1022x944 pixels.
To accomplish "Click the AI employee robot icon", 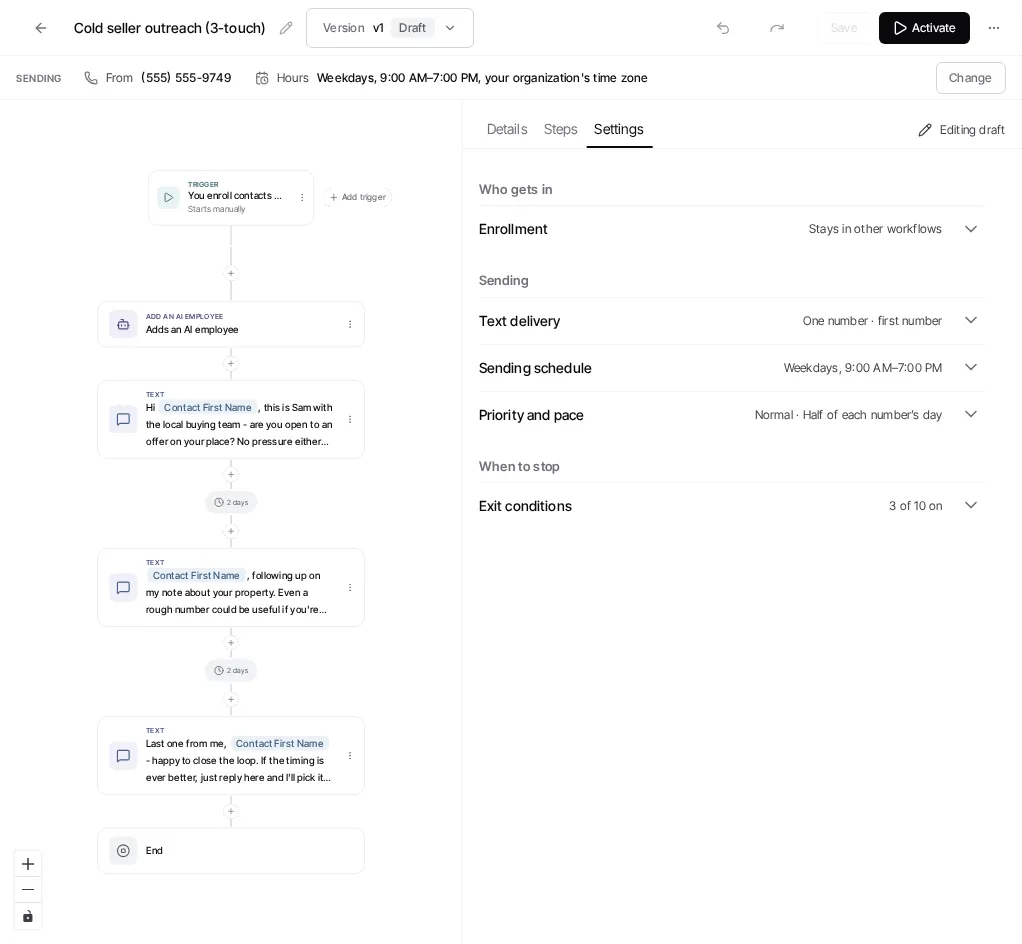I will click(x=123, y=324).
